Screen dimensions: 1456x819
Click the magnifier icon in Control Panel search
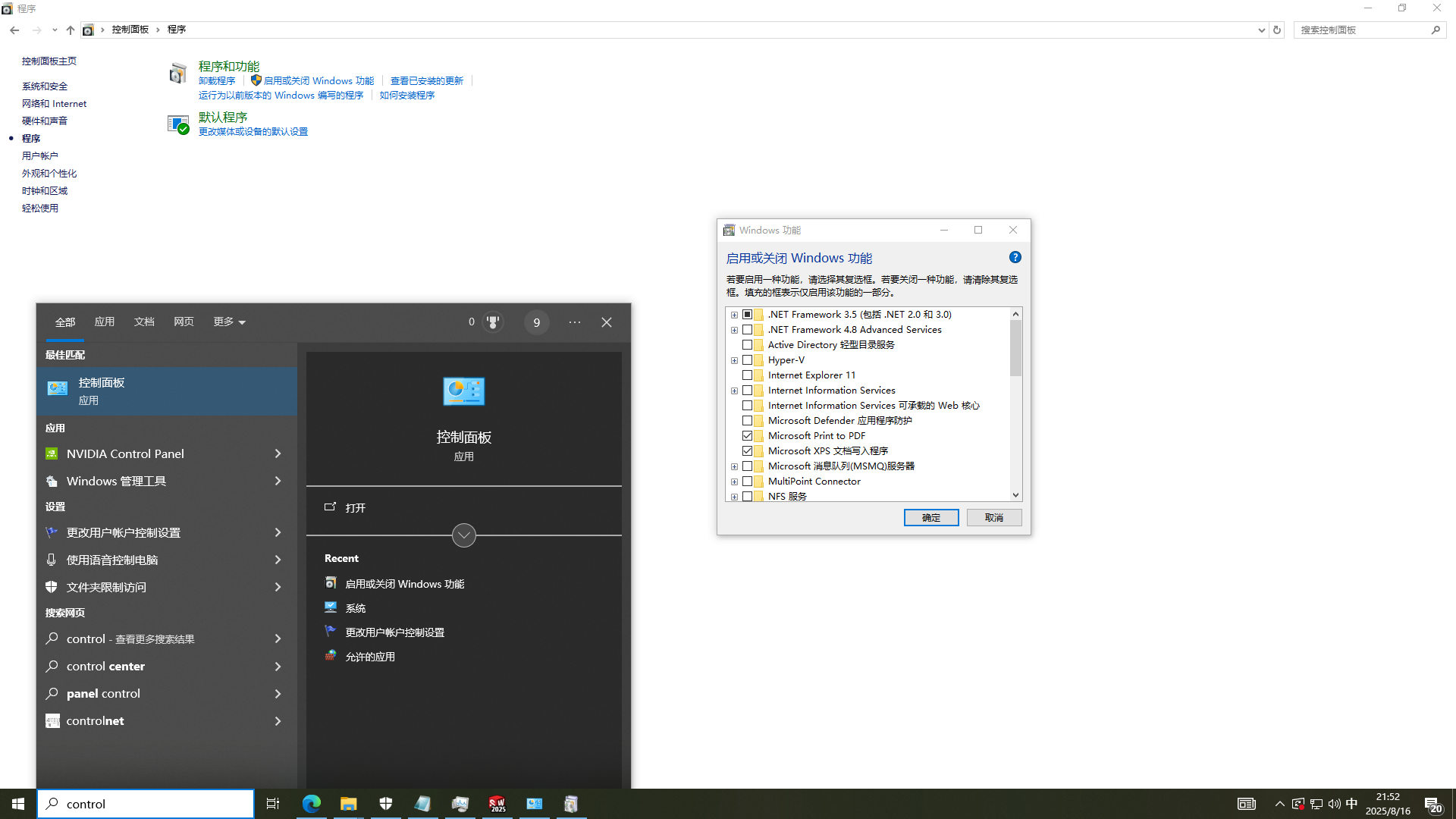tap(1436, 30)
